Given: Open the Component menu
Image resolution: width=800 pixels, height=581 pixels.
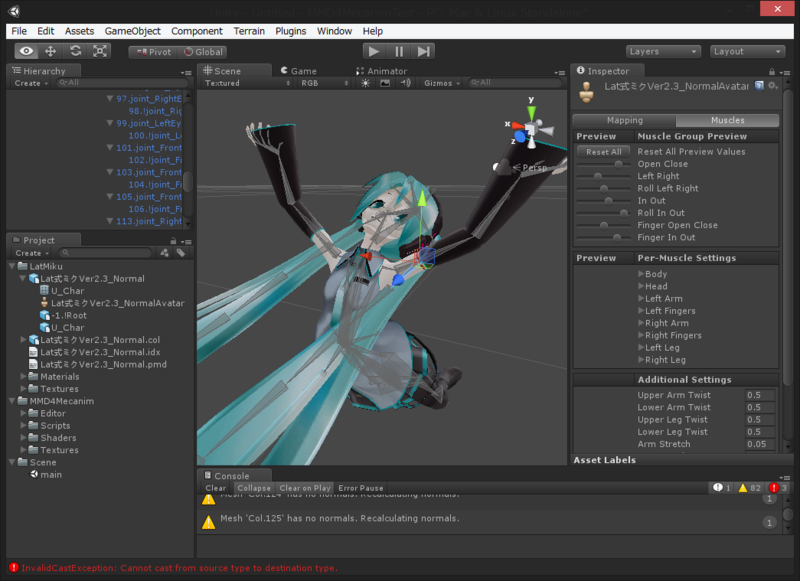Looking at the screenshot, I should [197, 31].
